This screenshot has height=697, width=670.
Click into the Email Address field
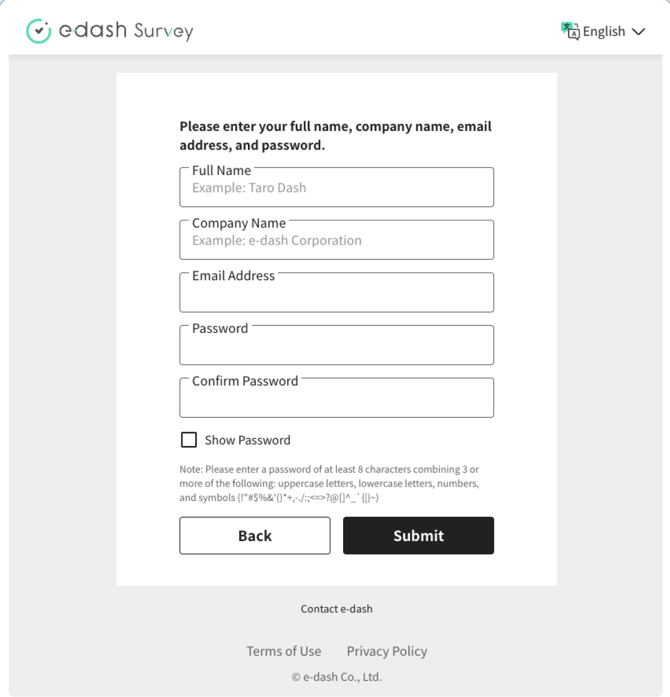click(x=336, y=294)
